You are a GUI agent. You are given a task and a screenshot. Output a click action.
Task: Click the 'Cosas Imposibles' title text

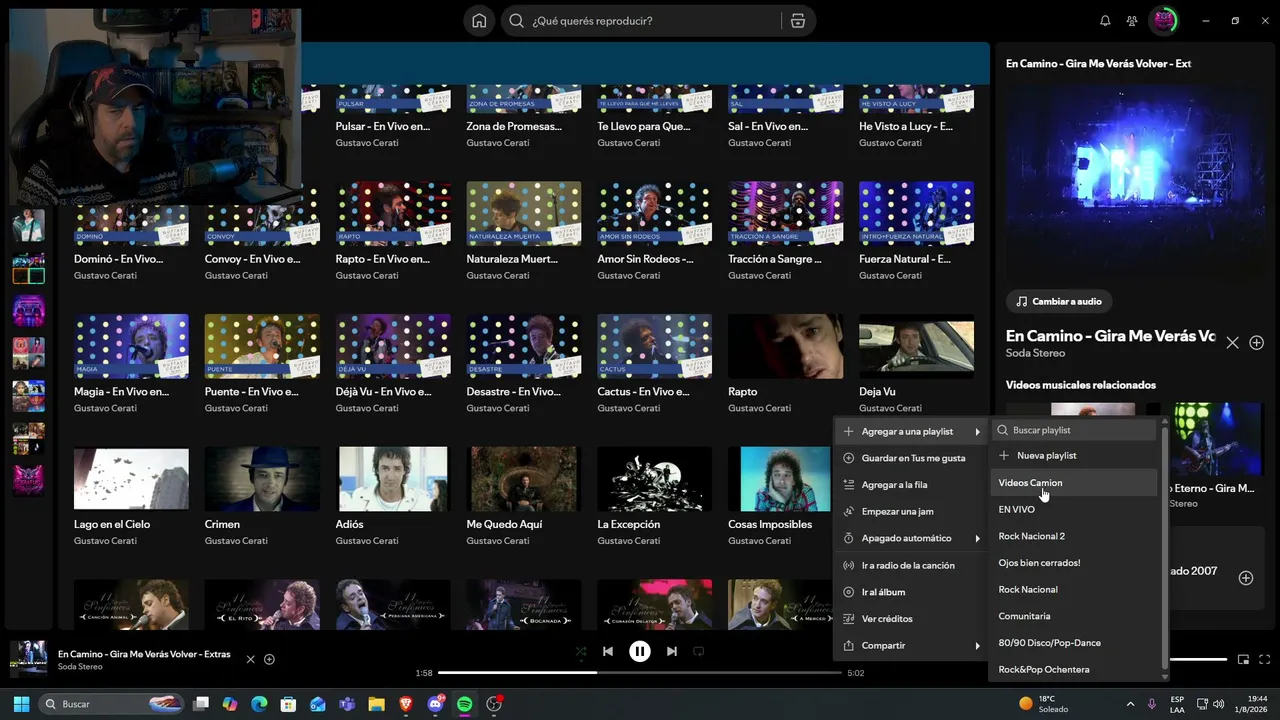coord(770,524)
